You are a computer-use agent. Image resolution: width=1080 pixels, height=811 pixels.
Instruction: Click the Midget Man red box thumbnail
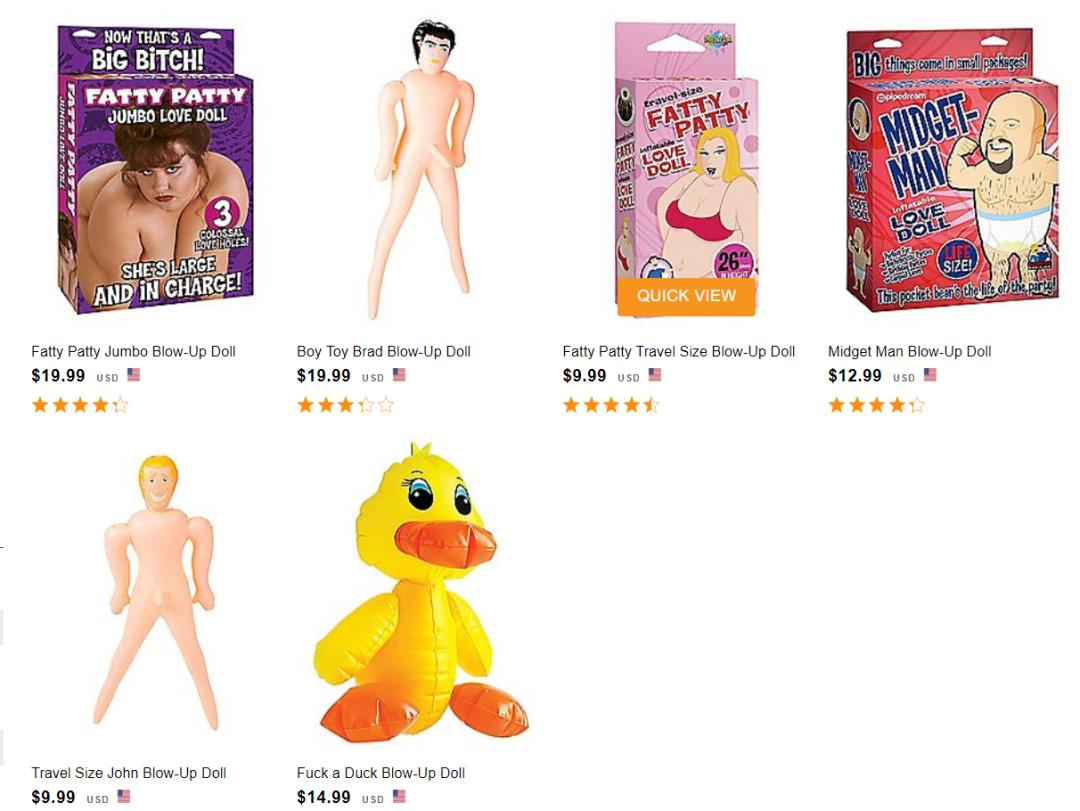tap(951, 170)
